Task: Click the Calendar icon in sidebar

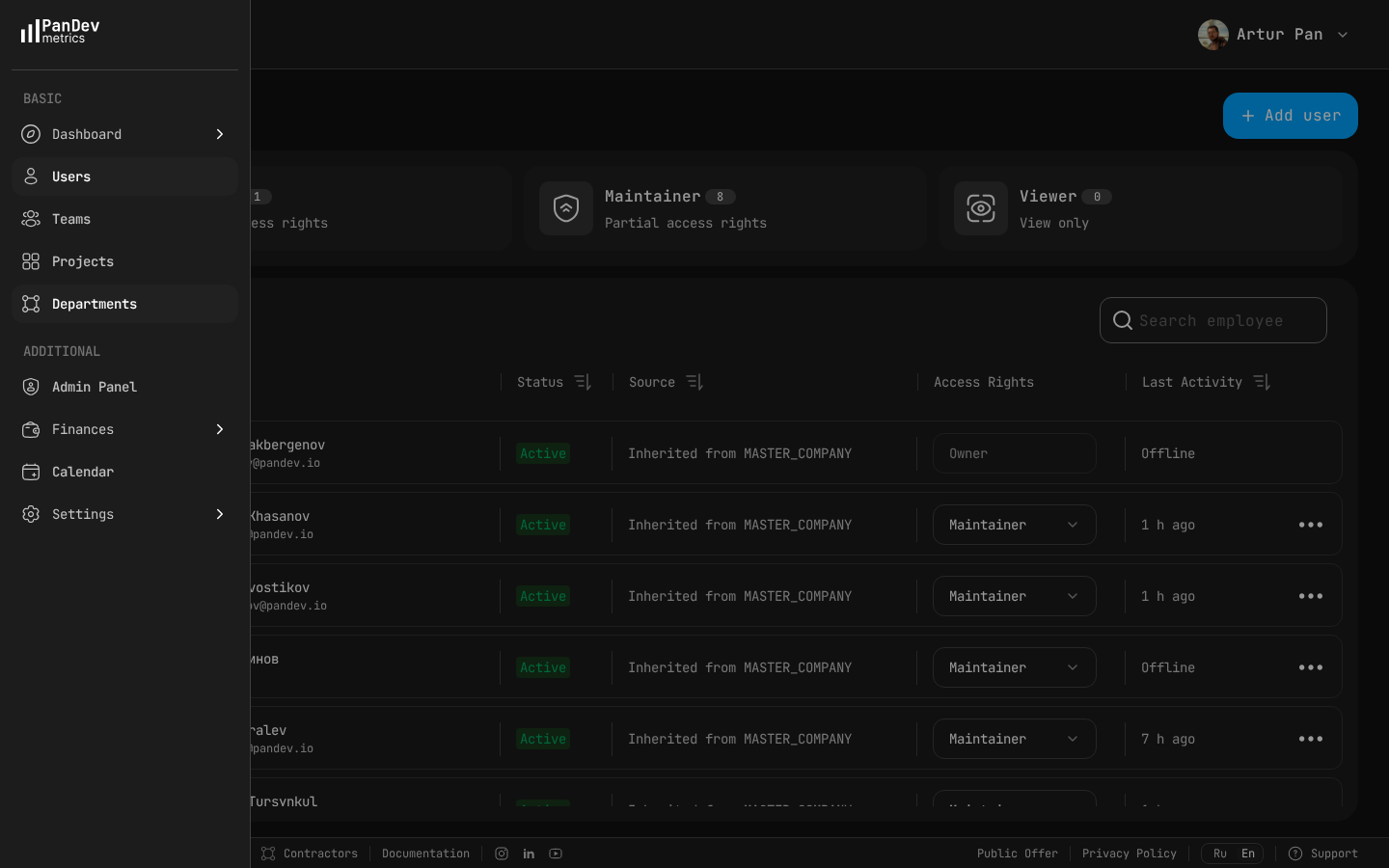Action: (31, 472)
